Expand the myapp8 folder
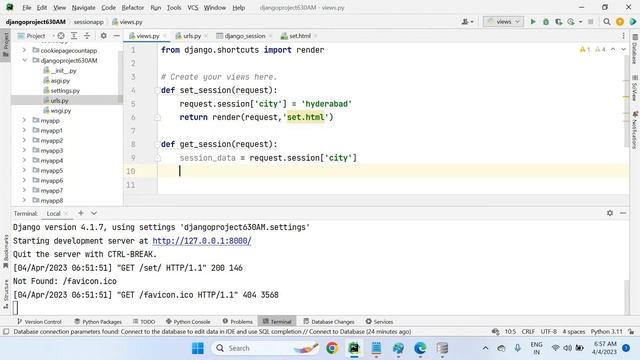The width and height of the screenshot is (640, 360). click(24, 200)
